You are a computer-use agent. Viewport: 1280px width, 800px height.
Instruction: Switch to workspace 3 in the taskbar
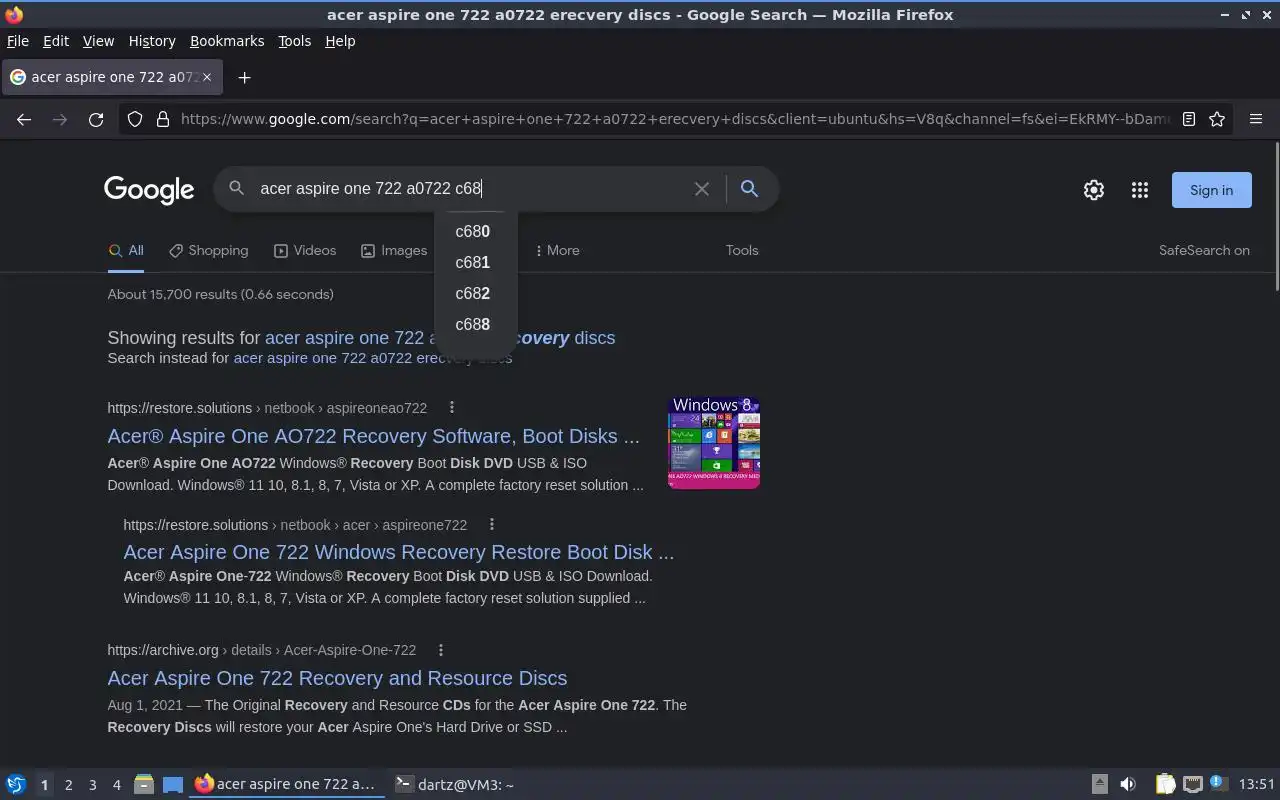coord(92,785)
